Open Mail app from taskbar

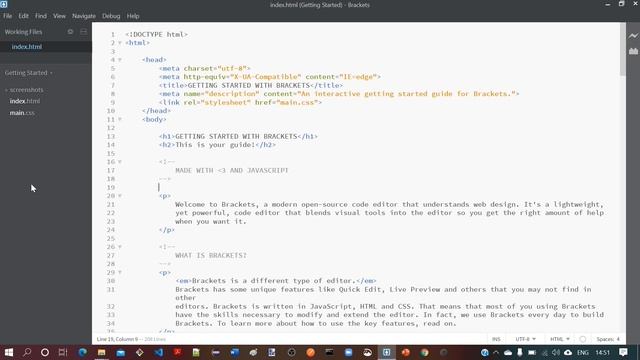click(x=121, y=352)
